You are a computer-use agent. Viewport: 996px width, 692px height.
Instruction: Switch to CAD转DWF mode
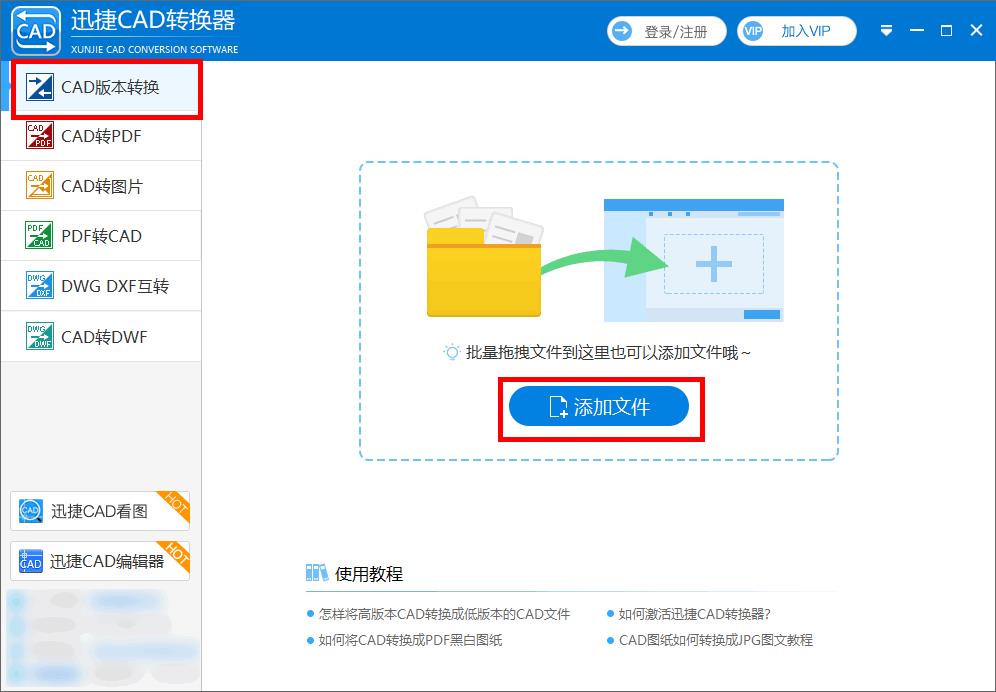tap(101, 336)
